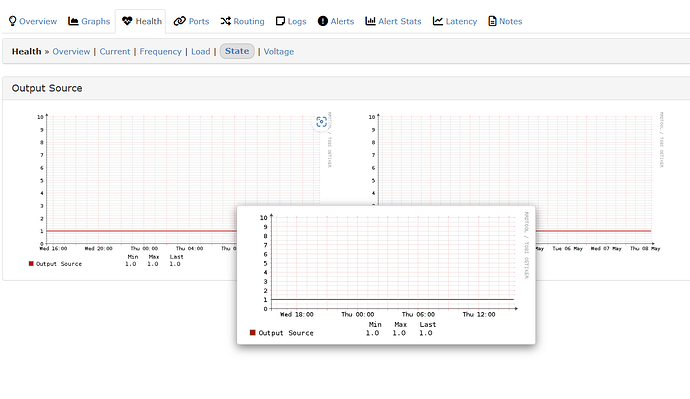
Task: Open the Alerts tab
Action: tap(336, 21)
